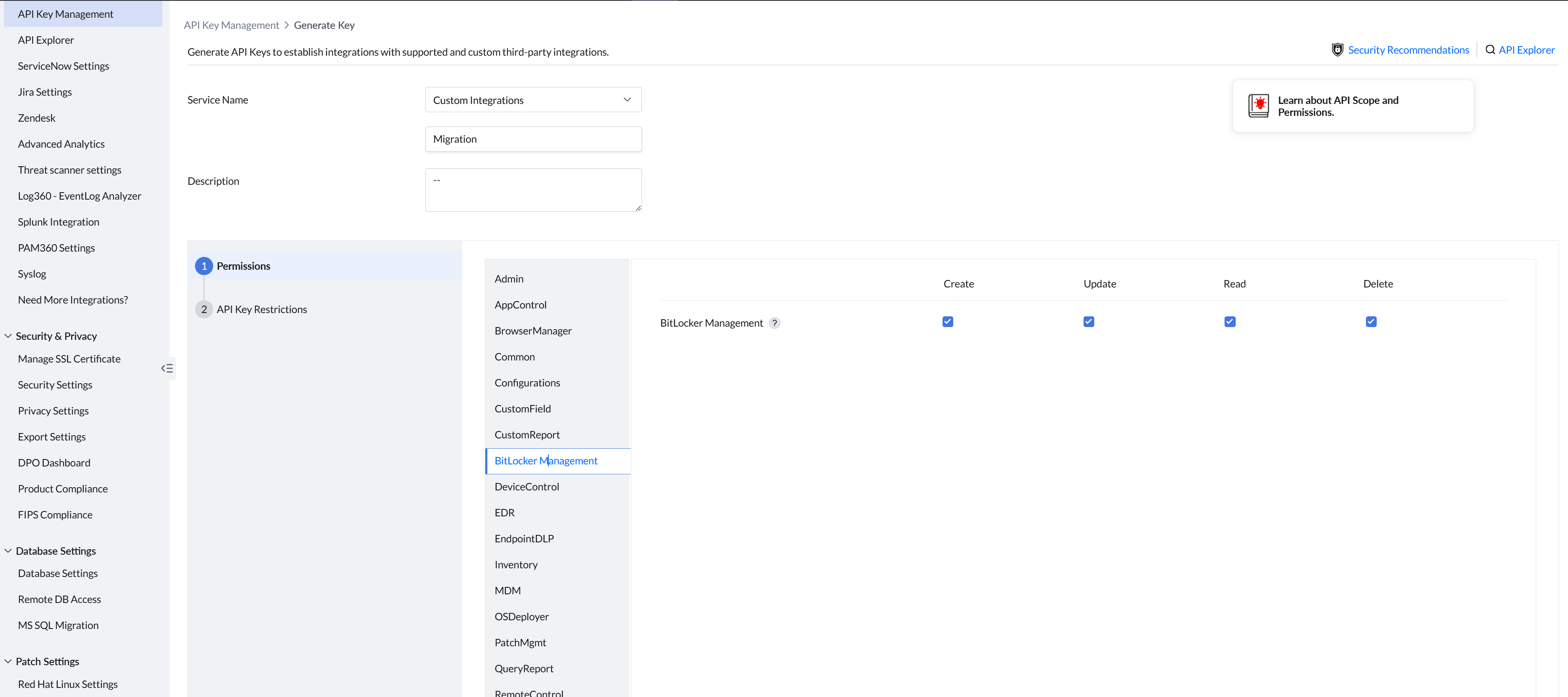This screenshot has height=697, width=1568.
Task: Collapse the sidebar with the toggle icon
Action: (167, 368)
